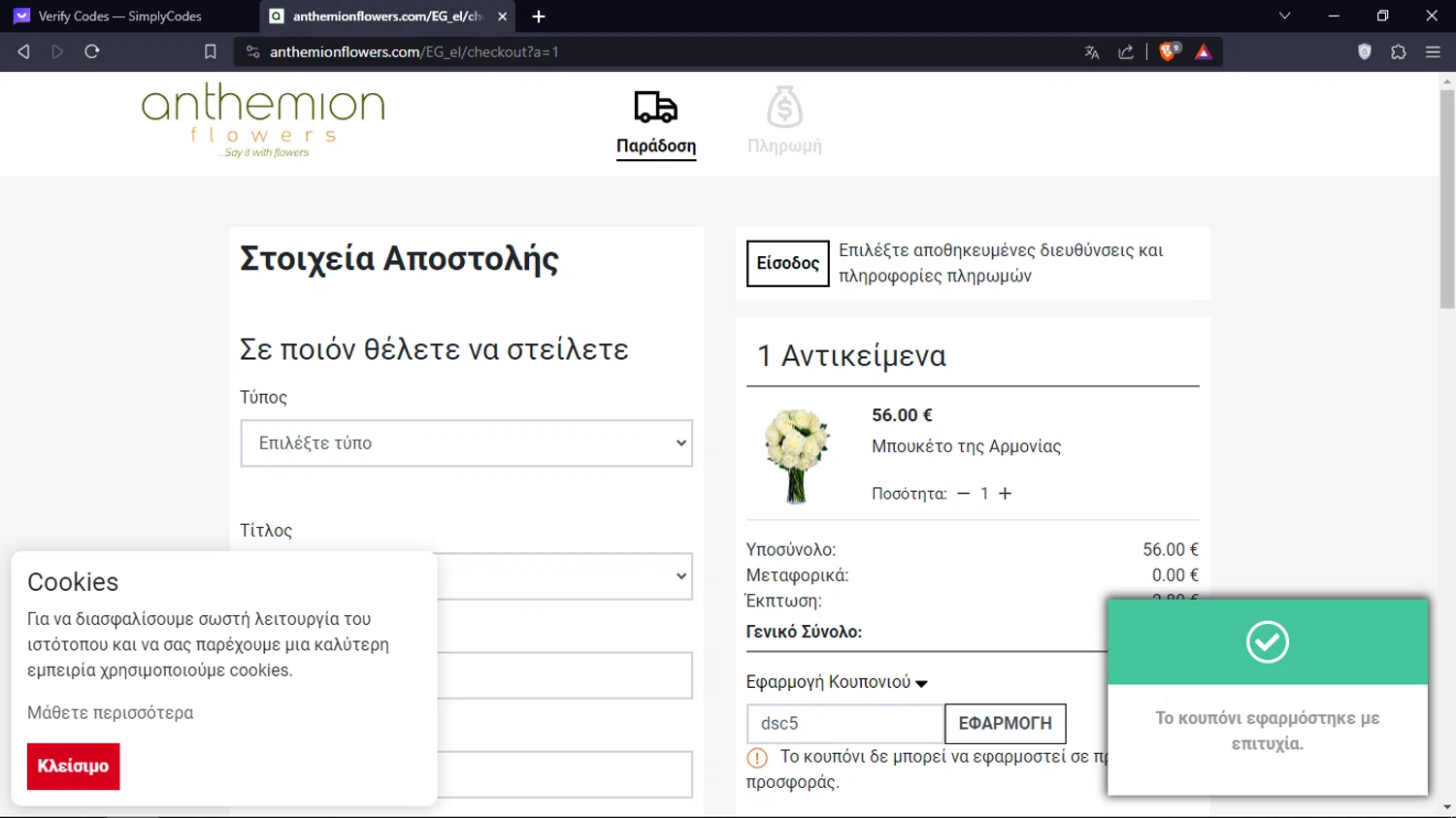1456x818 pixels.
Task: Go back to the previous page
Action: [23, 51]
